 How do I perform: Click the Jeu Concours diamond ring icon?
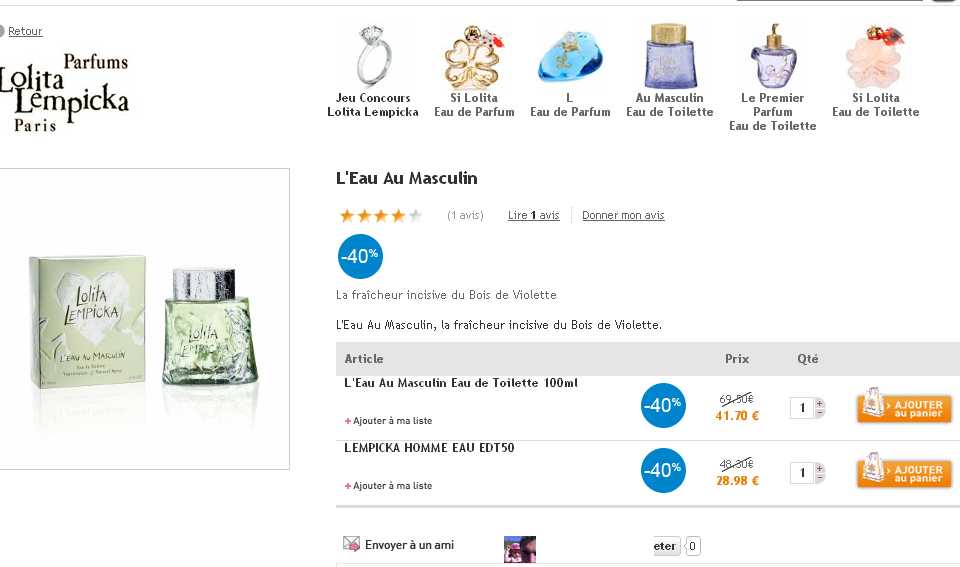click(x=373, y=54)
